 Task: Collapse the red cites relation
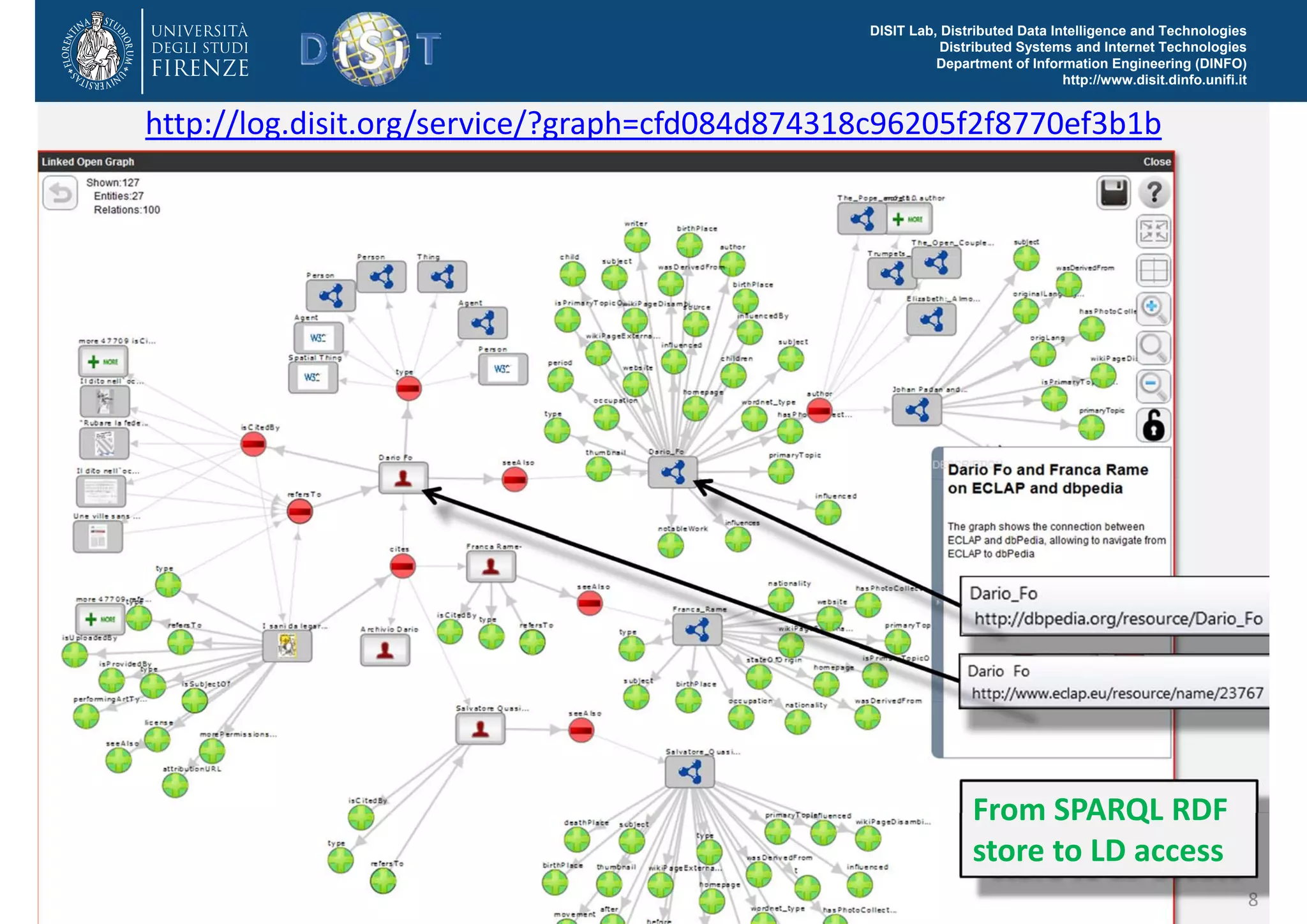click(x=403, y=566)
